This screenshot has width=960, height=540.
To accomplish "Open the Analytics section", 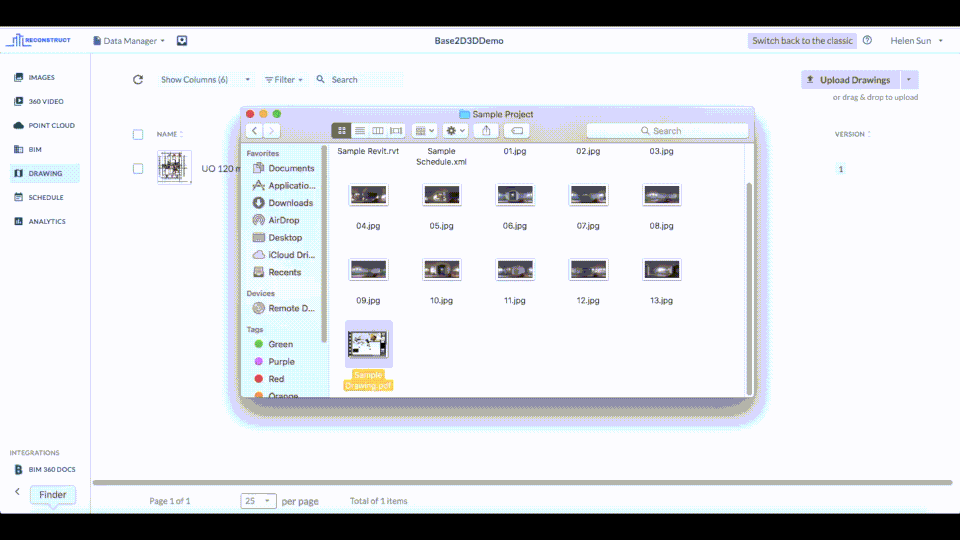I will click(x=40, y=221).
